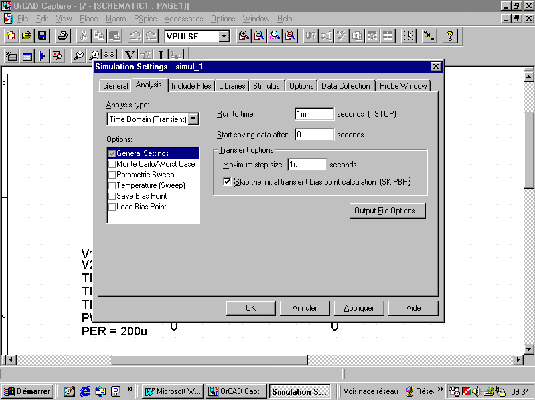This screenshot has height=400, width=535.
Task: Click the Back Annotate toolbar icon
Action: click(327, 36)
